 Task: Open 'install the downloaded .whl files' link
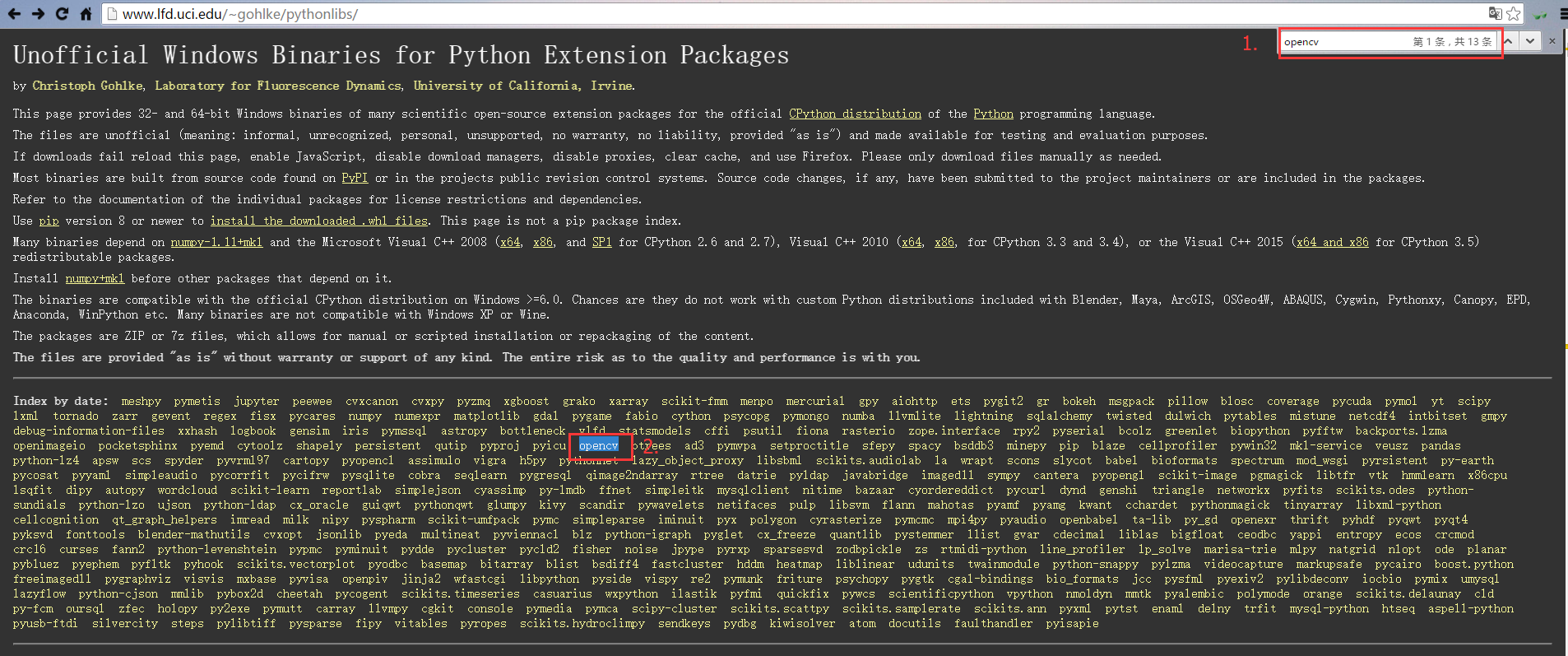319,221
